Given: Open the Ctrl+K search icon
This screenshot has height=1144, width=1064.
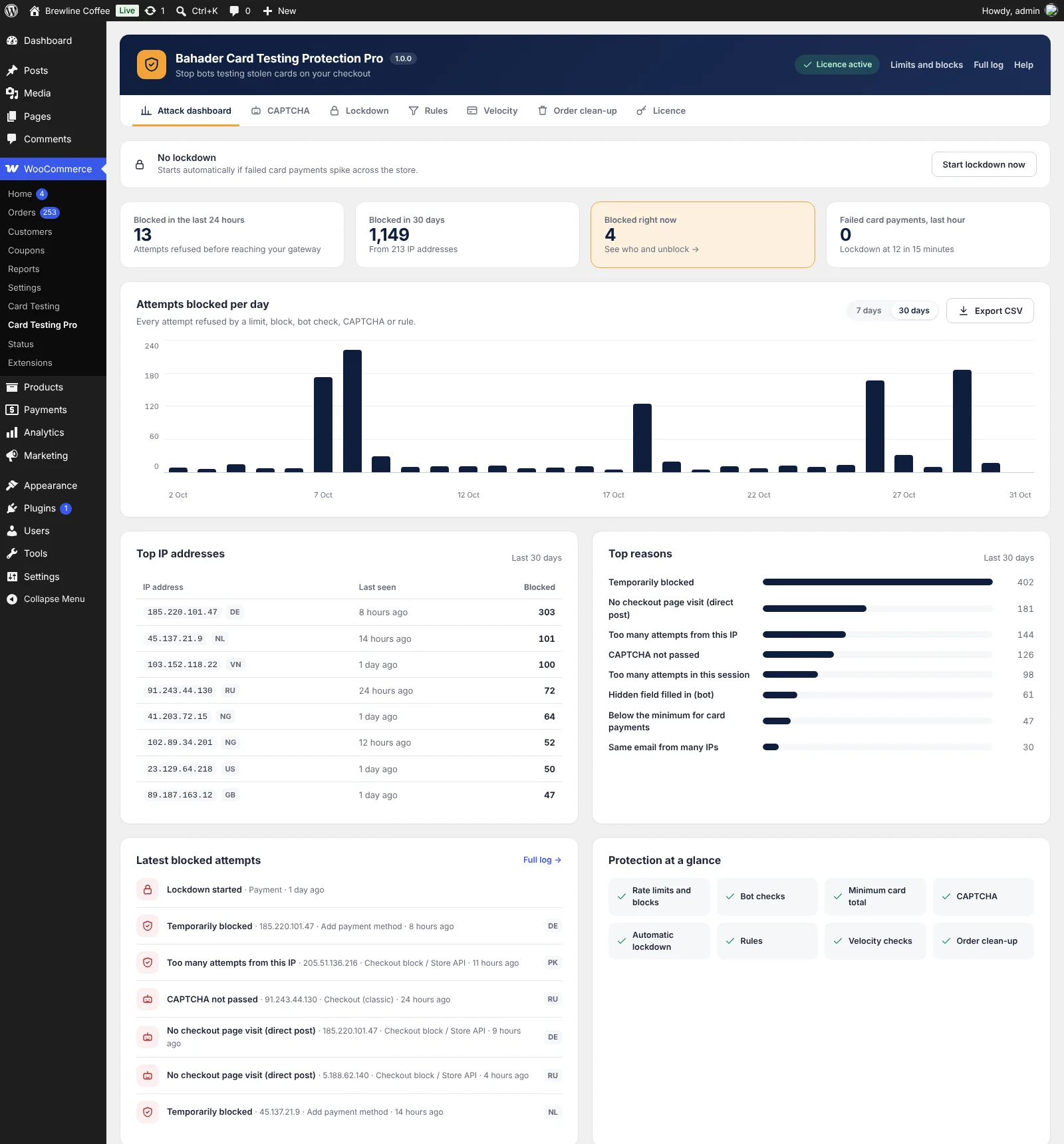Looking at the screenshot, I should [x=181, y=11].
